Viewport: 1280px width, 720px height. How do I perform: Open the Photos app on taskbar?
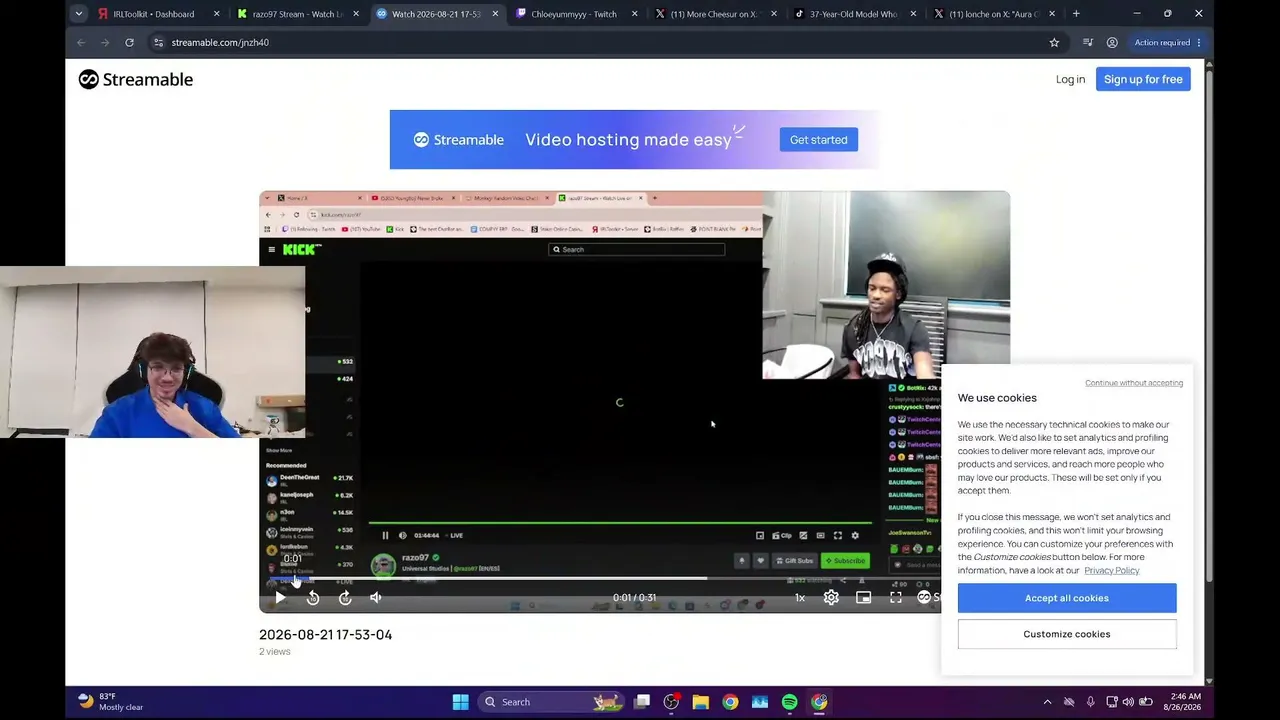pyautogui.click(x=760, y=702)
